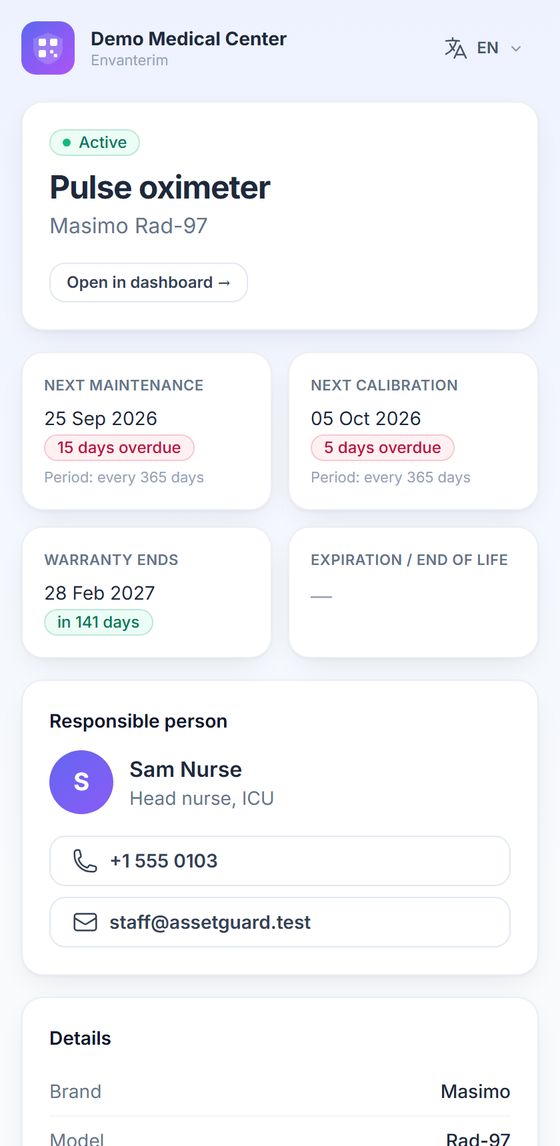
Task: Click the purple app logo icon
Action: [48, 48]
